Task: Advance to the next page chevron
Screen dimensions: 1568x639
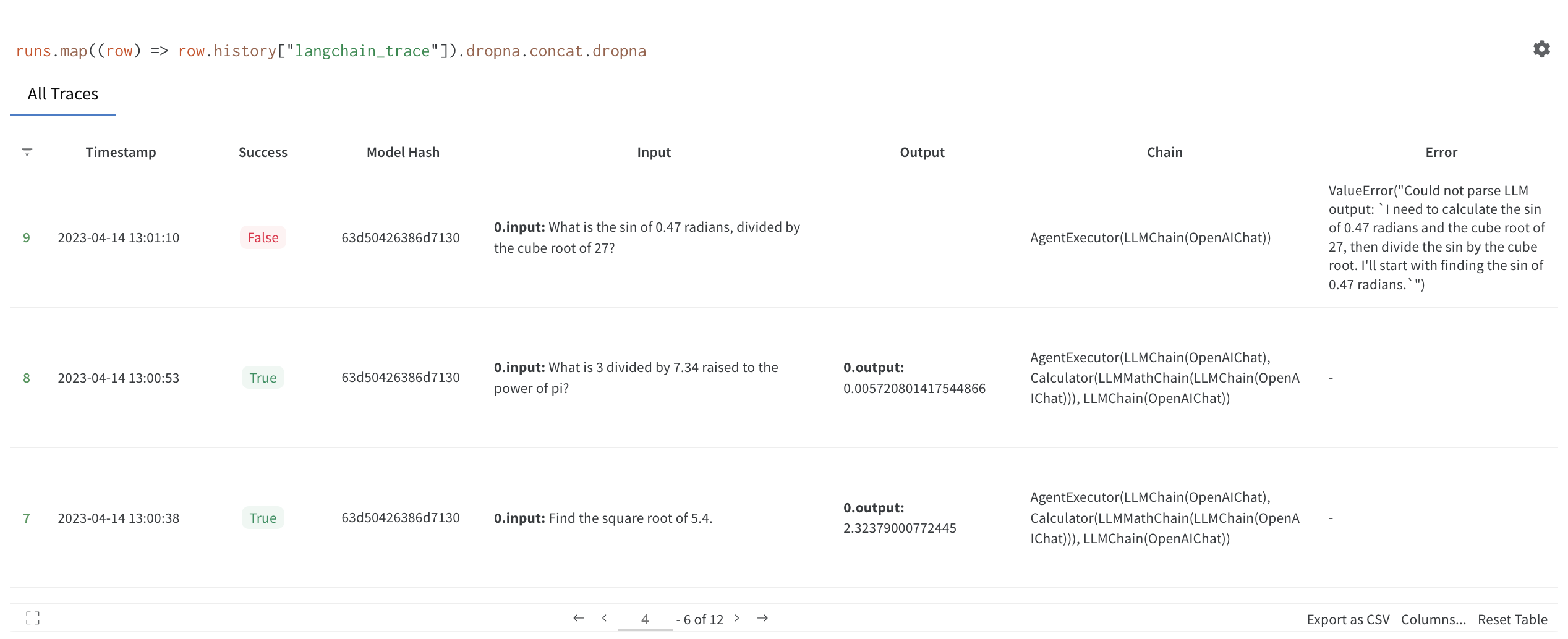Action: click(737, 617)
